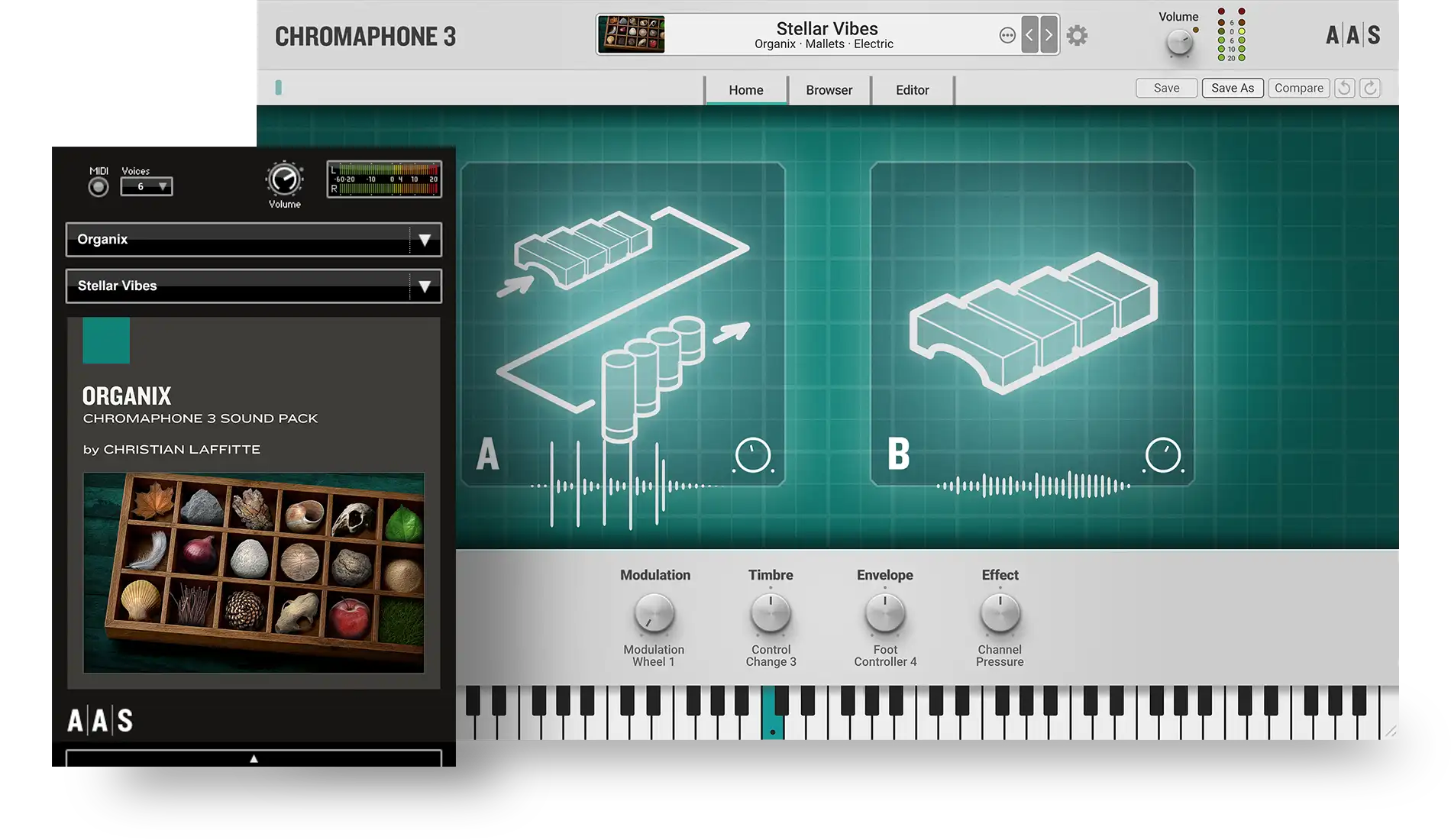The height and width of the screenshot is (840, 1451).
Task: Turn the Effect knob
Action: [x=1000, y=613]
